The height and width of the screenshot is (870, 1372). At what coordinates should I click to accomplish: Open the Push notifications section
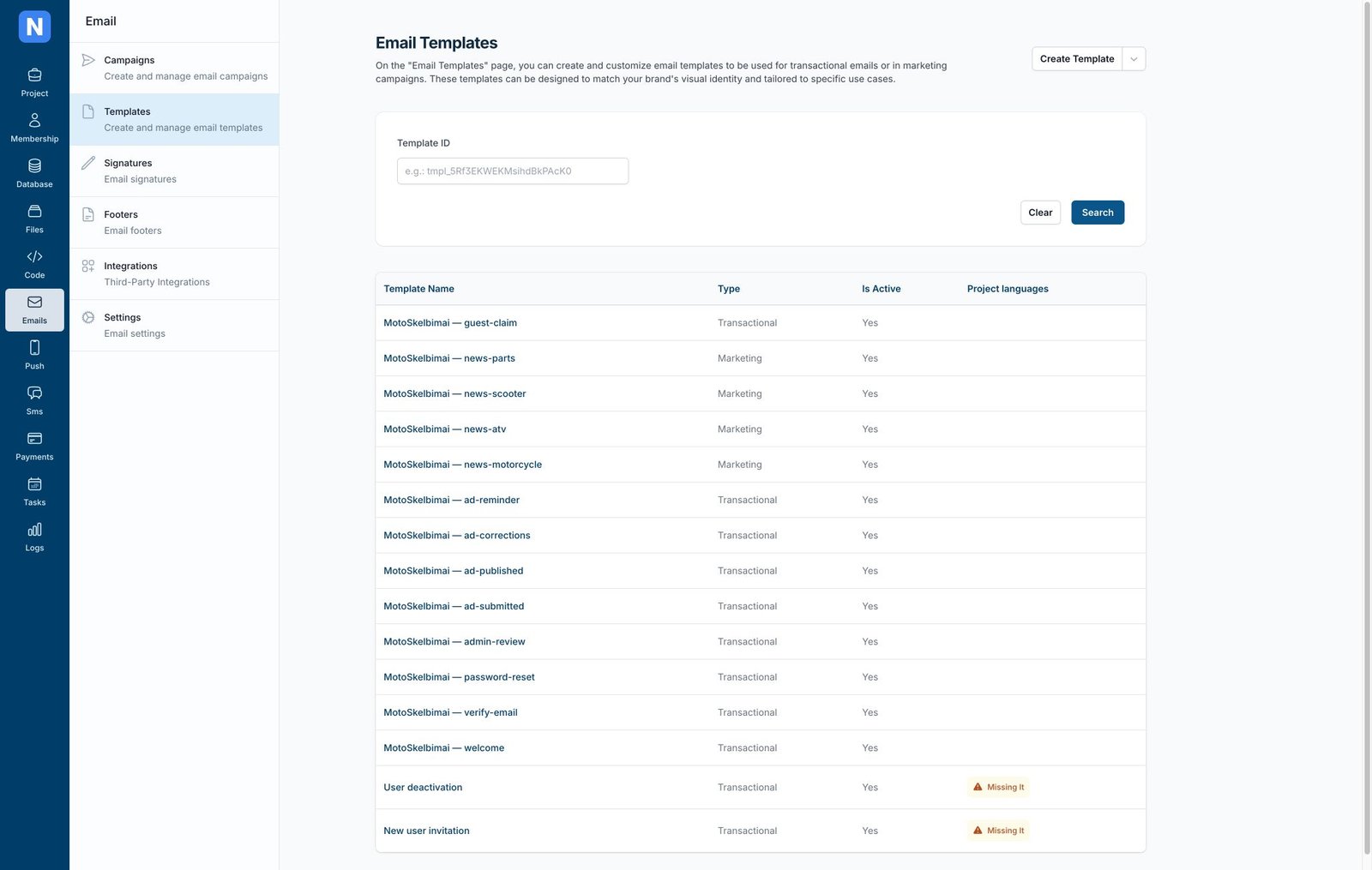[x=34, y=355]
